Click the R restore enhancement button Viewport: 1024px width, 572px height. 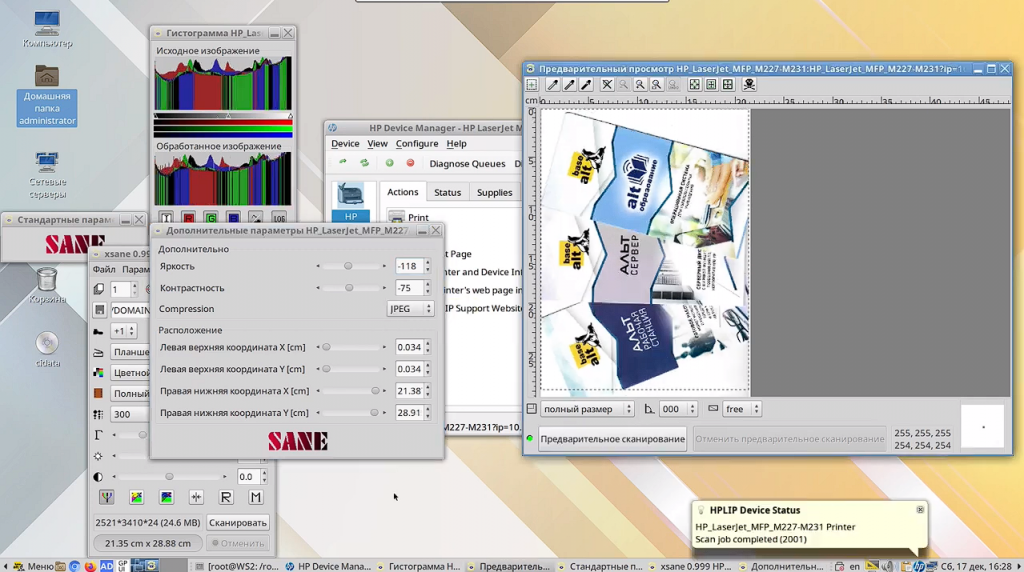coord(226,498)
